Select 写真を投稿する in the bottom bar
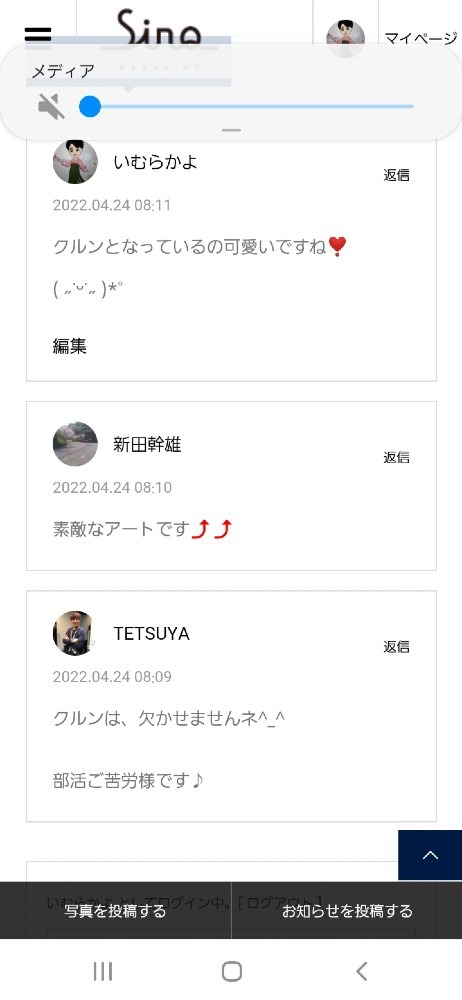 pos(116,911)
